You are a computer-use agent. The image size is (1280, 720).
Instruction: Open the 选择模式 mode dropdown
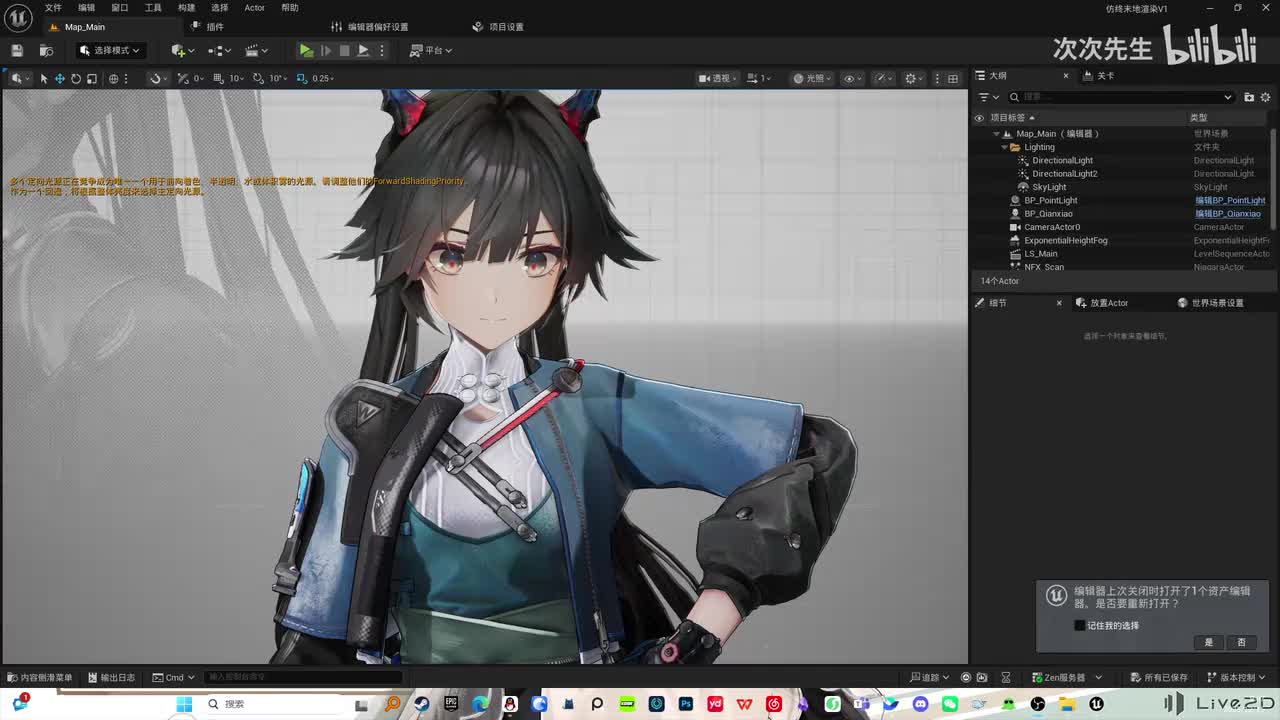coord(110,50)
